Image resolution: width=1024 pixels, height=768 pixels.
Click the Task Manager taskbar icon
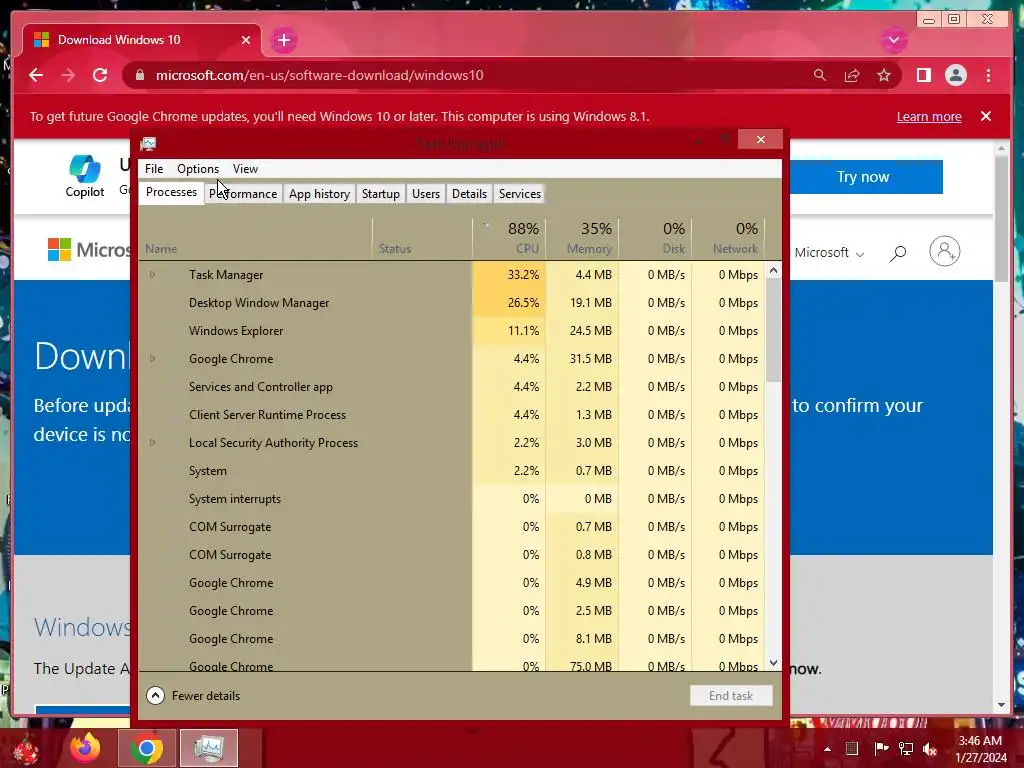[x=208, y=748]
